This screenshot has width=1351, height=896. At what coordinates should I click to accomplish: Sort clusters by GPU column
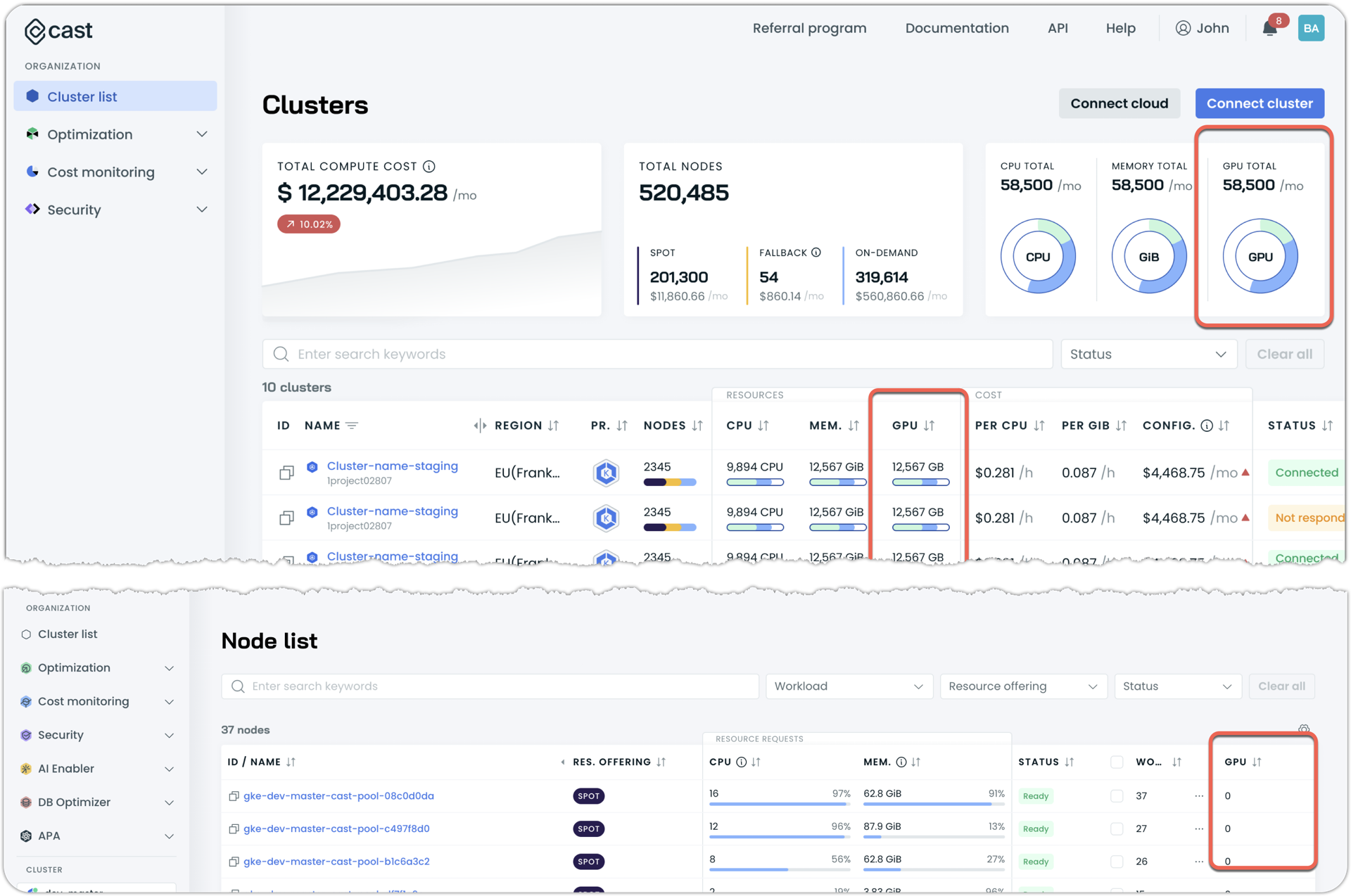tap(929, 425)
